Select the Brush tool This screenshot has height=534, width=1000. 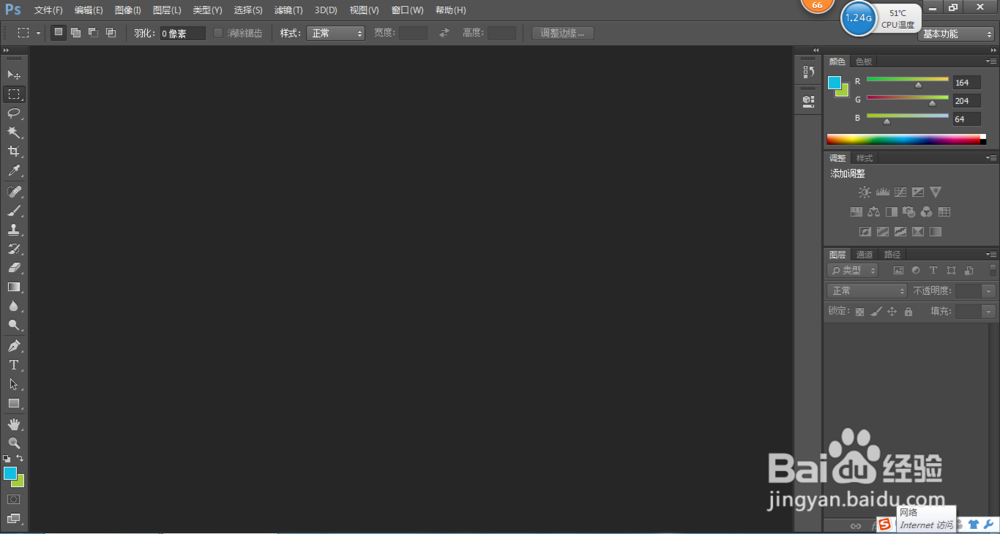pyautogui.click(x=14, y=211)
